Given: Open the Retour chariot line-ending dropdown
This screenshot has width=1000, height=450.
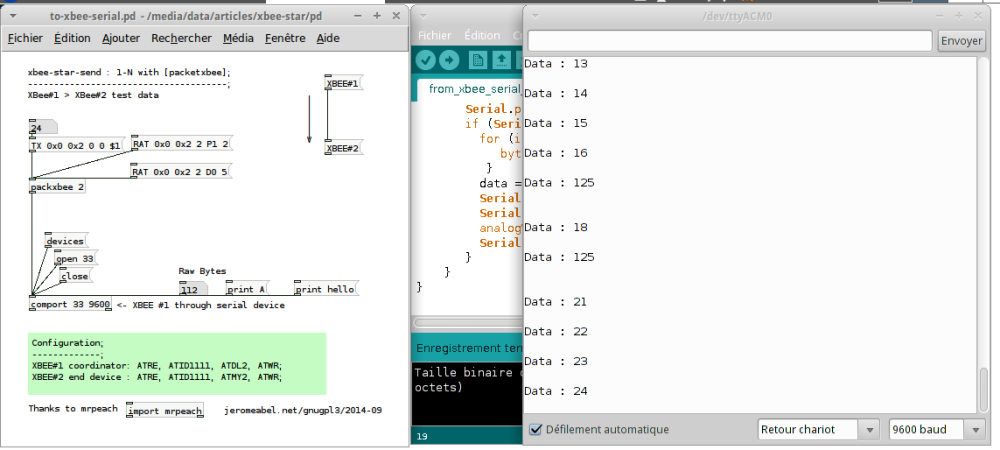Looking at the screenshot, I should [x=818, y=430].
